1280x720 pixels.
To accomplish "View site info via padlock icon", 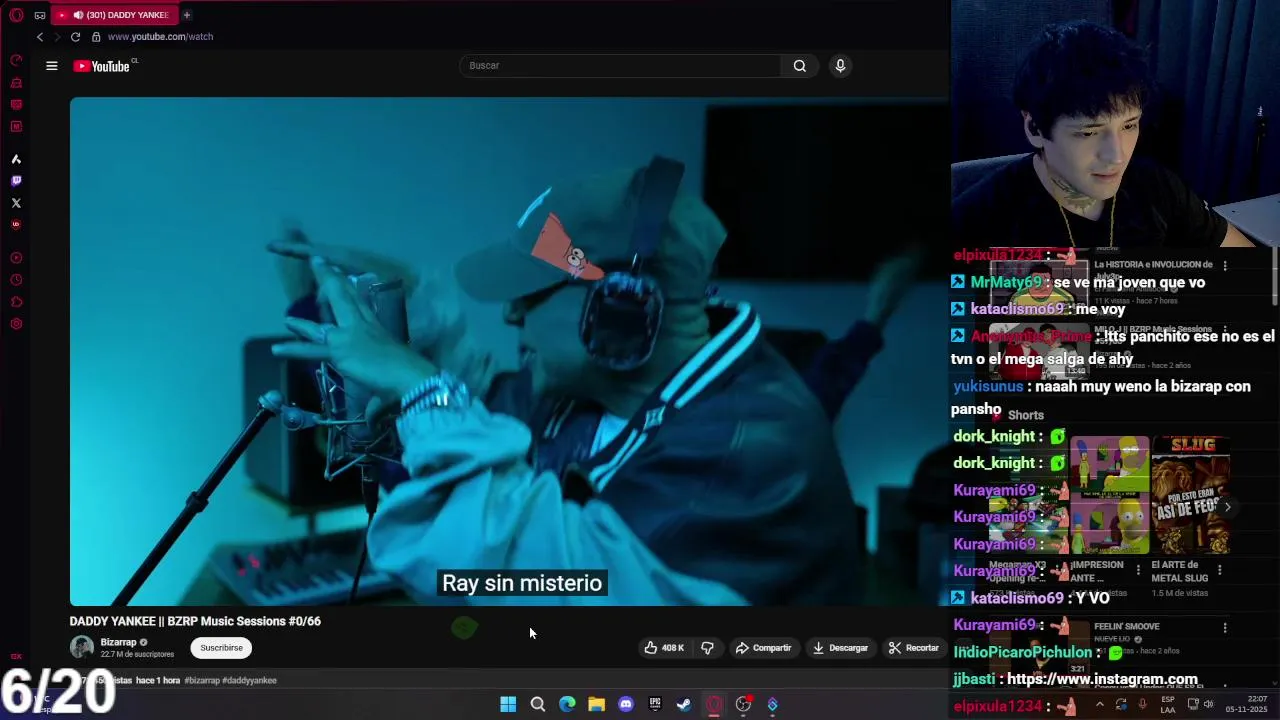I will coord(96,37).
